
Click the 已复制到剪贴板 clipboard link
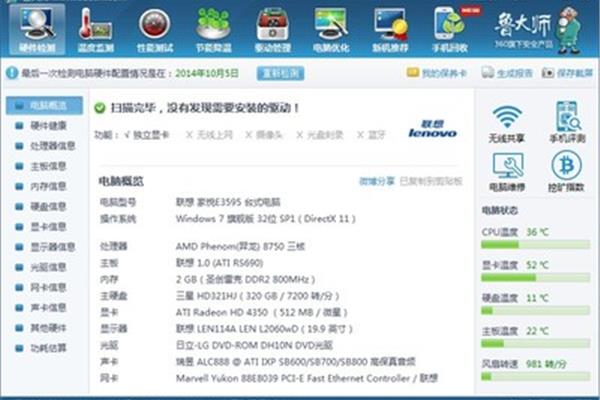431,181
